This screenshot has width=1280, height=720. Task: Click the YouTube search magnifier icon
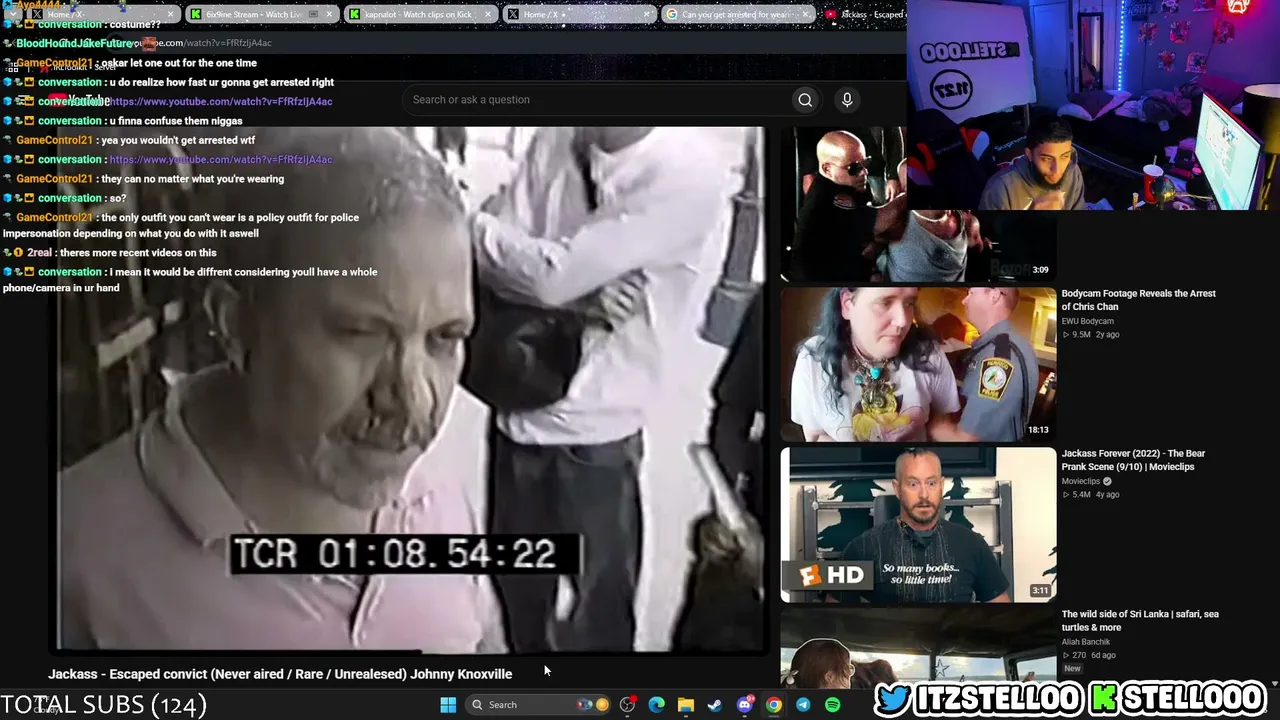click(805, 100)
